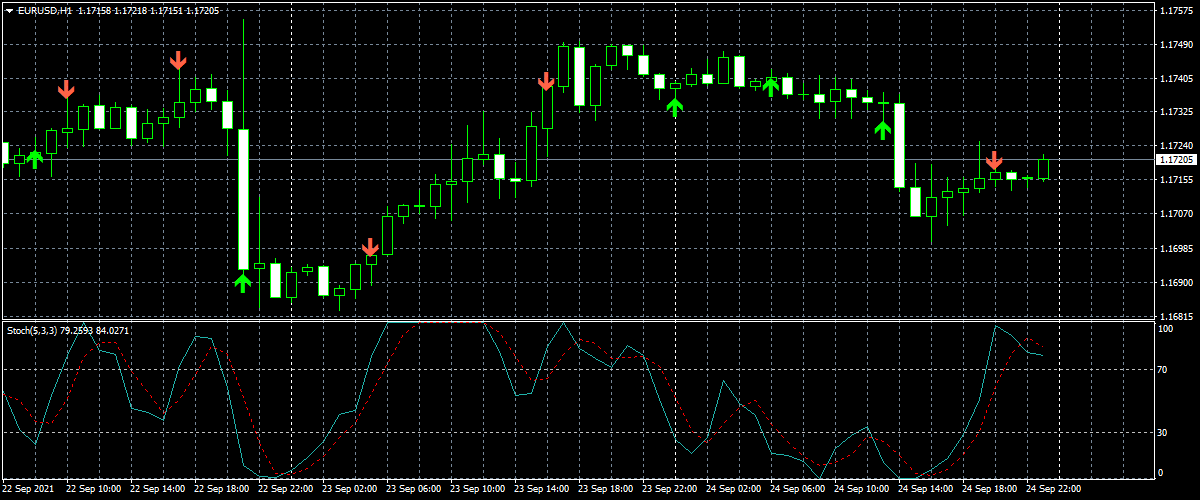Click the stochastic level 70 label
Viewport: 1200px width, 500px height.
click(1163, 370)
